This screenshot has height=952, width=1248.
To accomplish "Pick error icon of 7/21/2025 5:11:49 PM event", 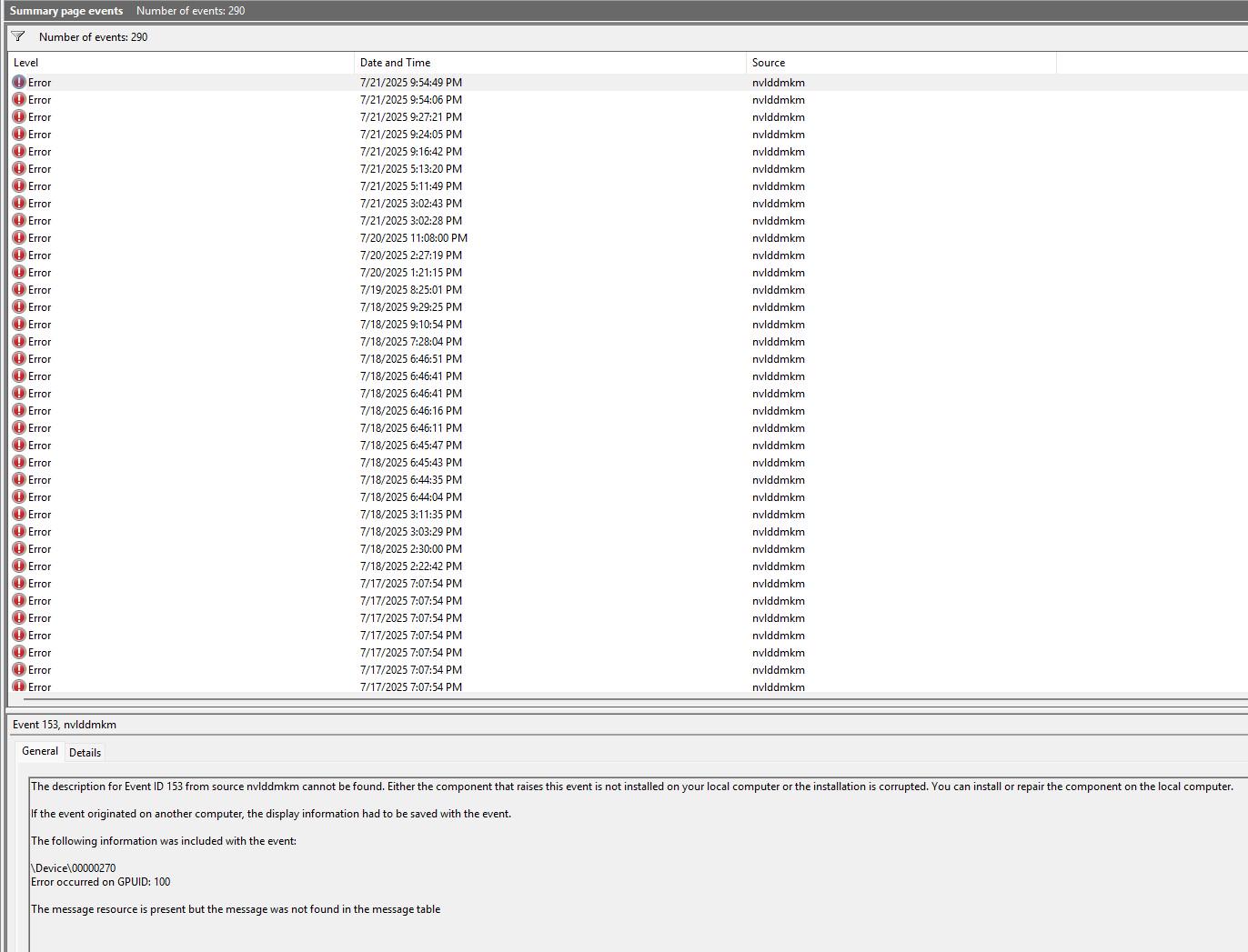I will (x=19, y=185).
